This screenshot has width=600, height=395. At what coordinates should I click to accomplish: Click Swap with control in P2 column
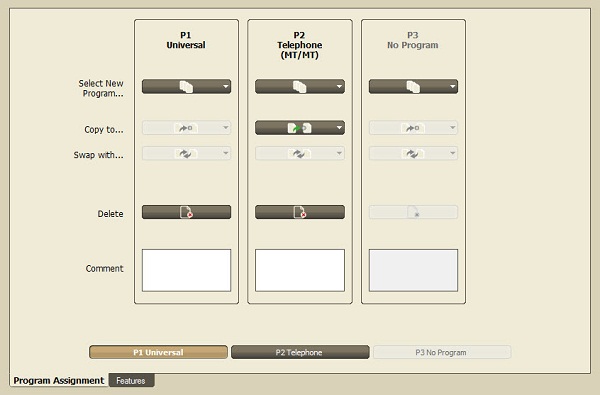(300, 153)
